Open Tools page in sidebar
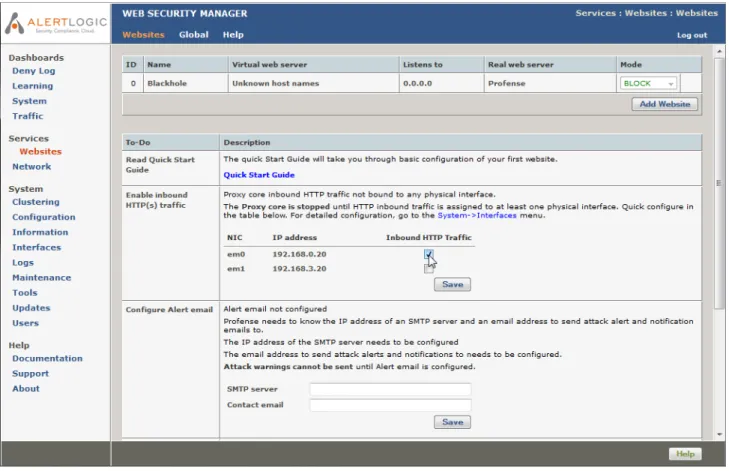 (x=25, y=292)
